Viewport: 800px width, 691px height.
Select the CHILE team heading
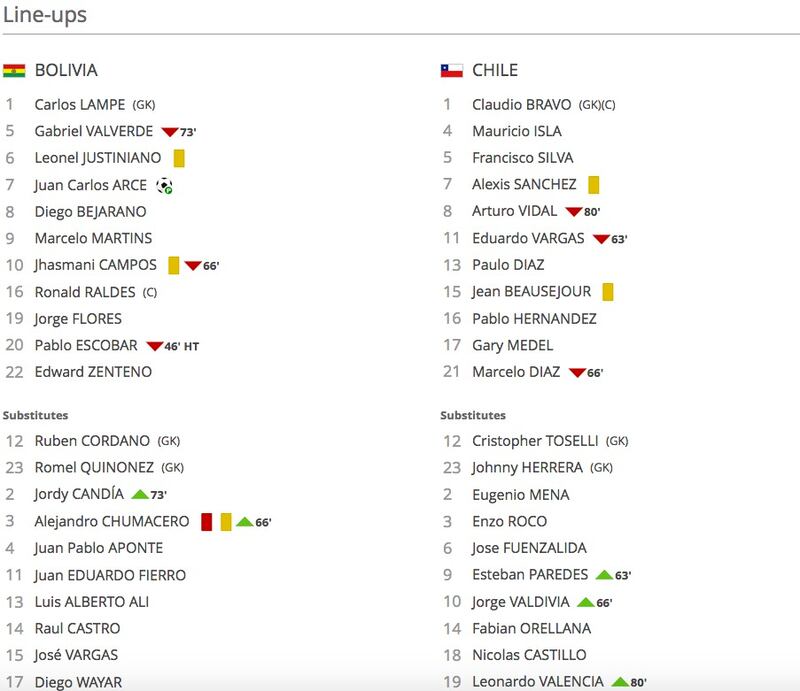pos(495,70)
